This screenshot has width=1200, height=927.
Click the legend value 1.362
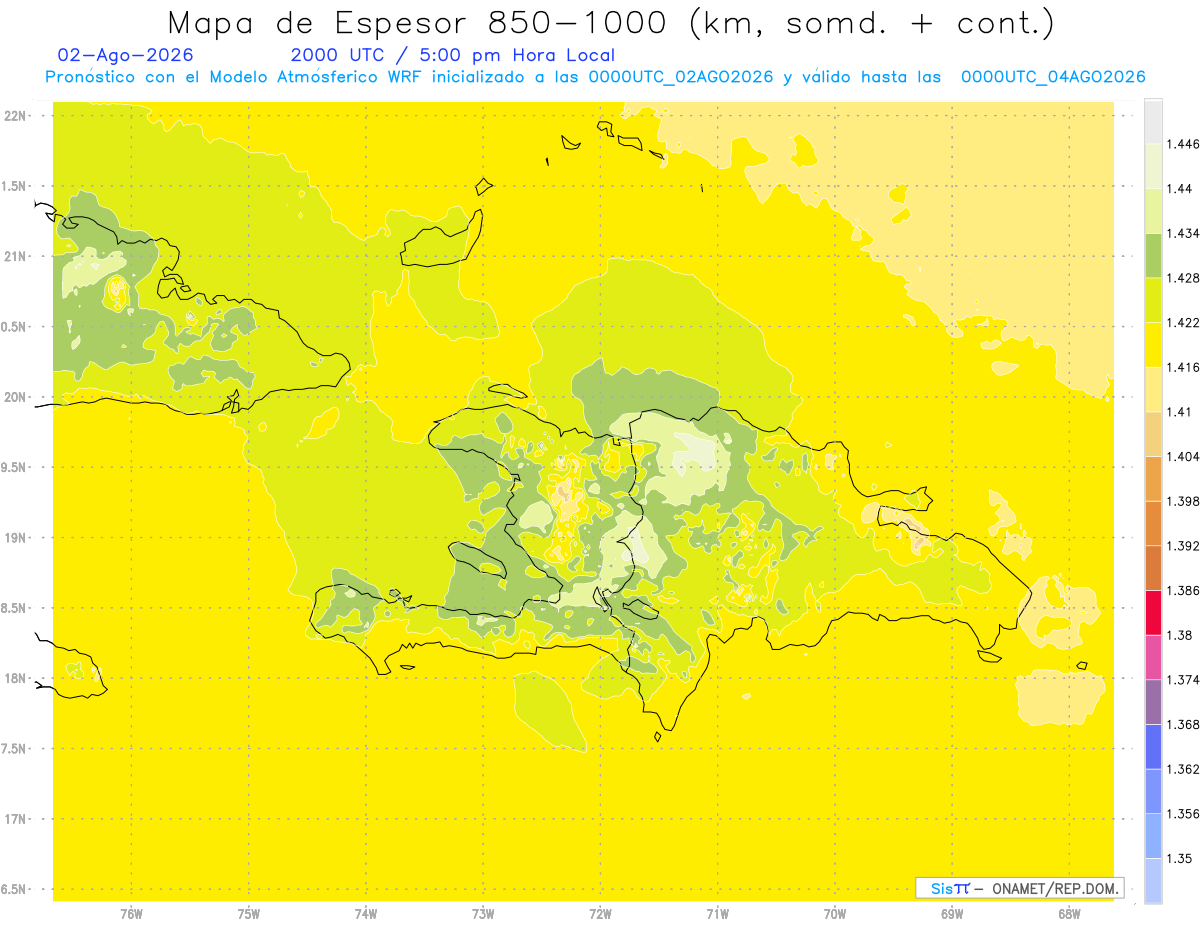tap(1185, 769)
